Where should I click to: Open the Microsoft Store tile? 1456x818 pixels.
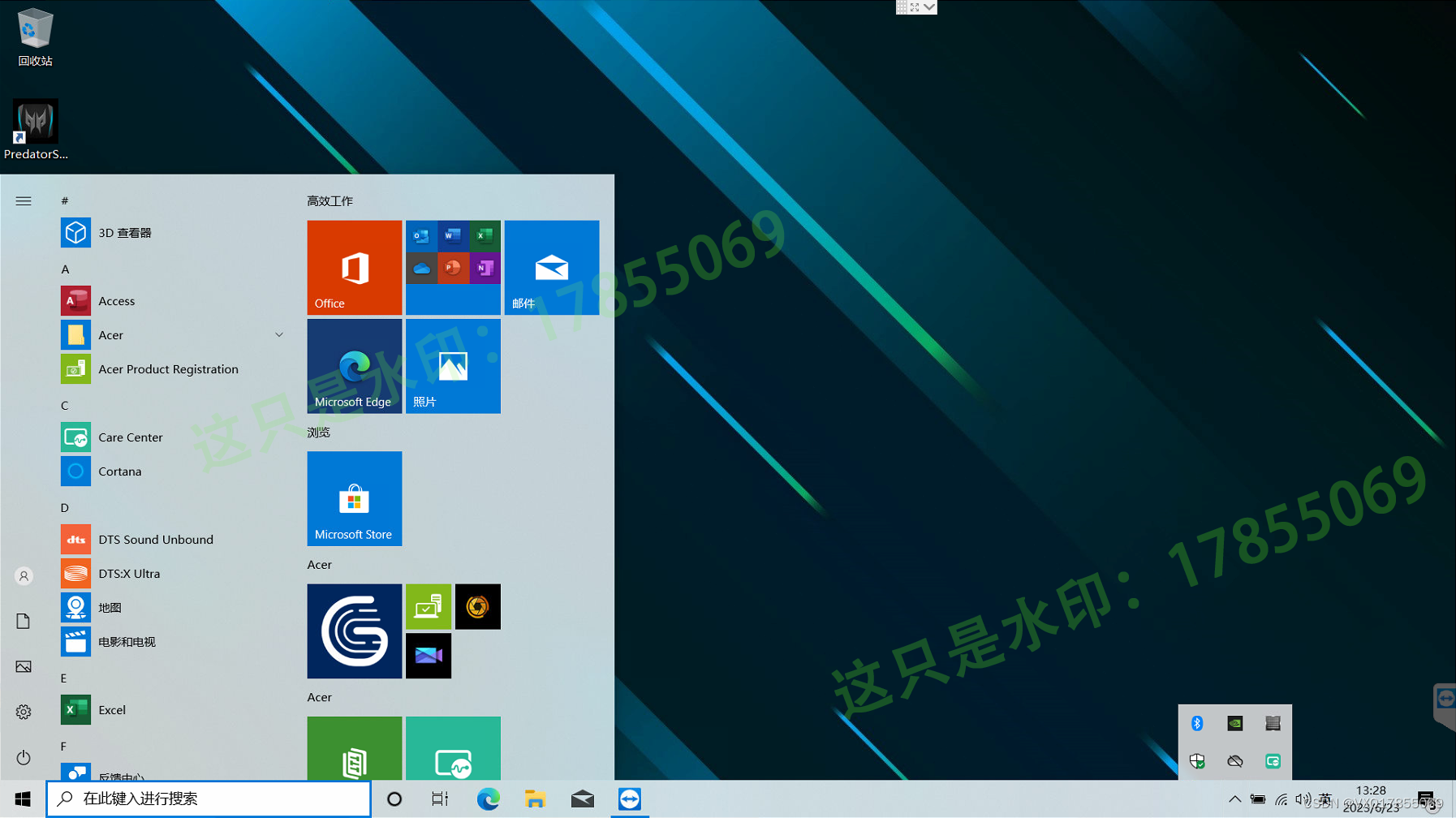click(355, 498)
